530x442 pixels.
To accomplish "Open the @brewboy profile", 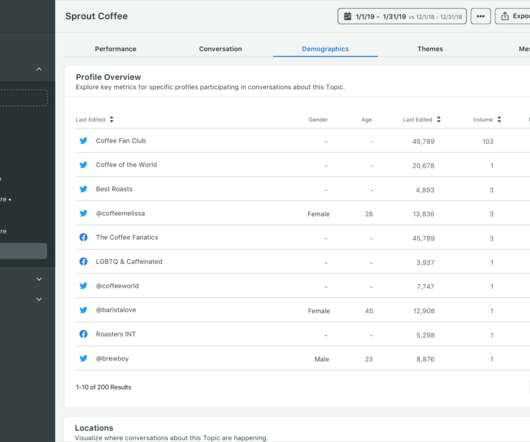I will (112, 358).
